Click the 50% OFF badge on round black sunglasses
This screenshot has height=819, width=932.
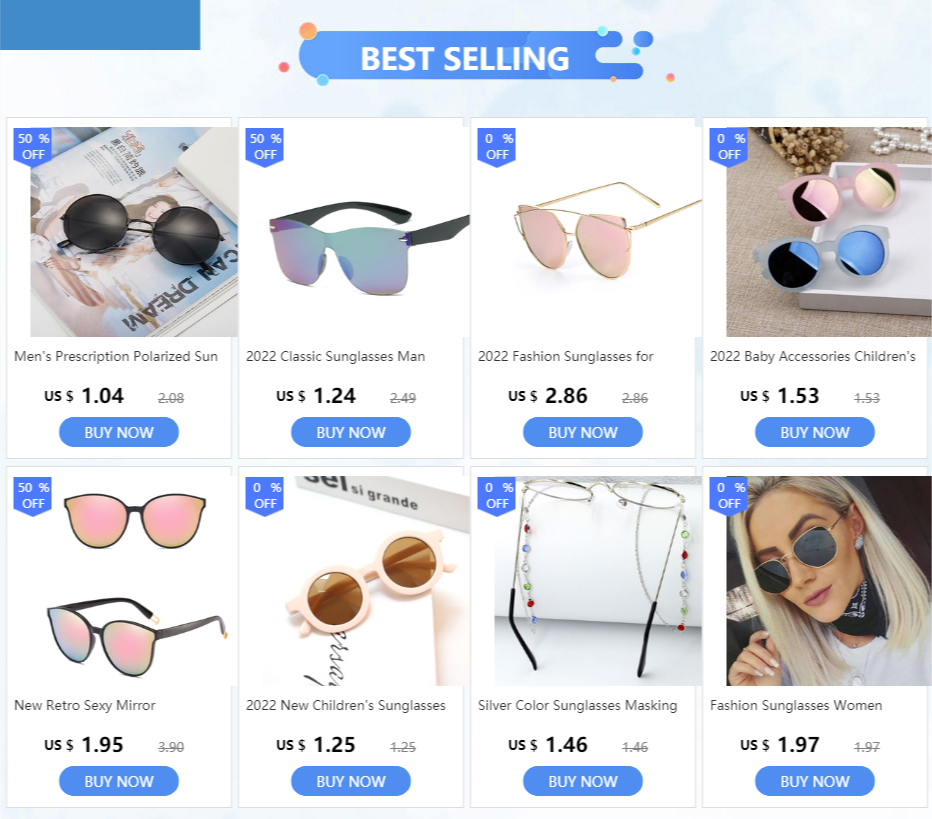pyautogui.click(x=33, y=147)
